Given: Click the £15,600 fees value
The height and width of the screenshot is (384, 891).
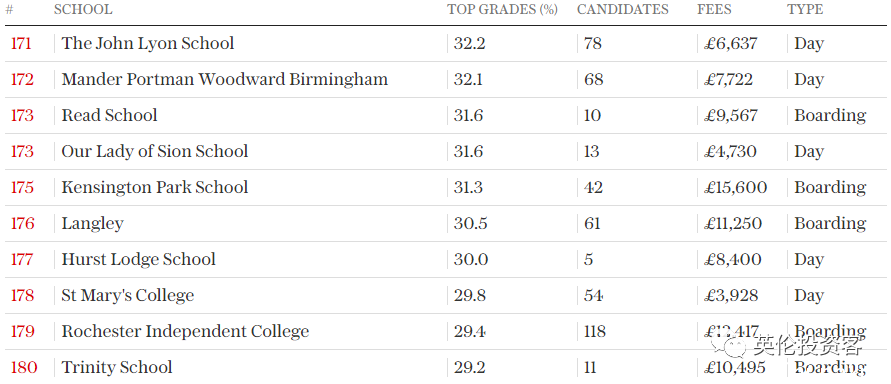Looking at the screenshot, I should pos(735,187).
